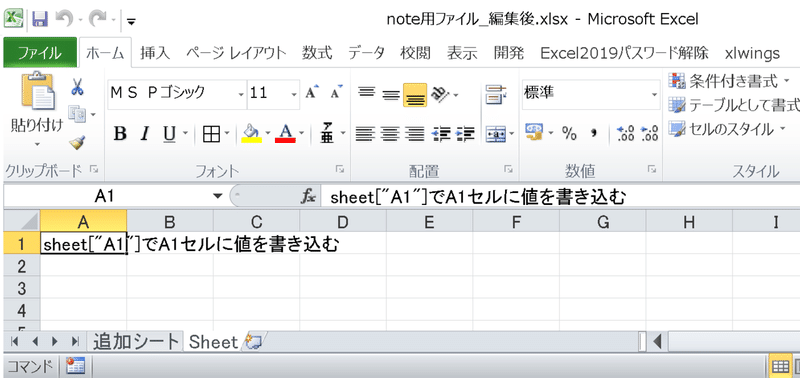800x378 pixels.
Task: Switch to the ページ レイアウト tab
Action: [236, 53]
